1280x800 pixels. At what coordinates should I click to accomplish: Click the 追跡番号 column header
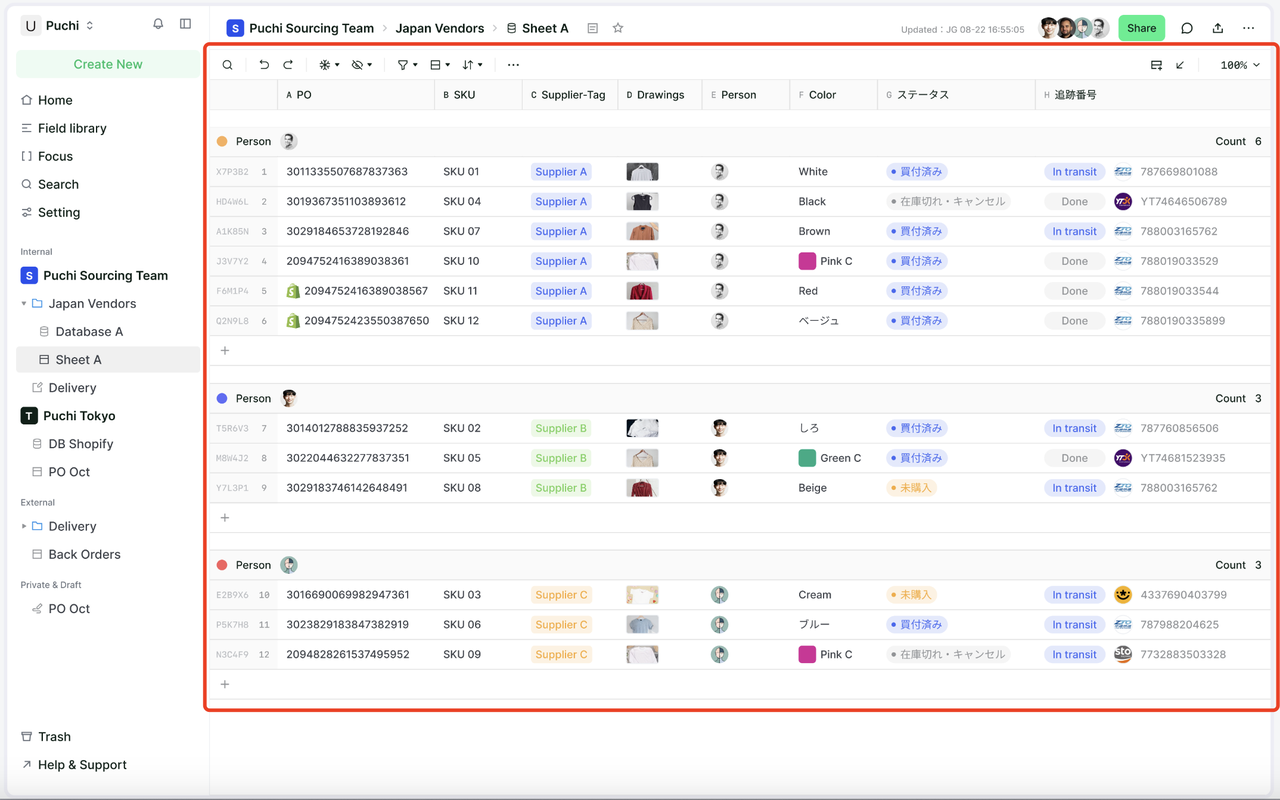[1154, 94]
